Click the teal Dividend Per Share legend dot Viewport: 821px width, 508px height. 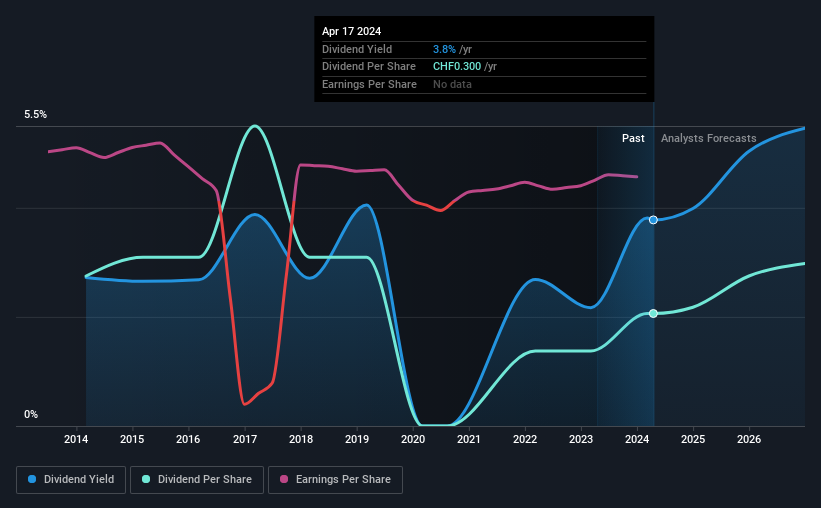[x=146, y=479]
